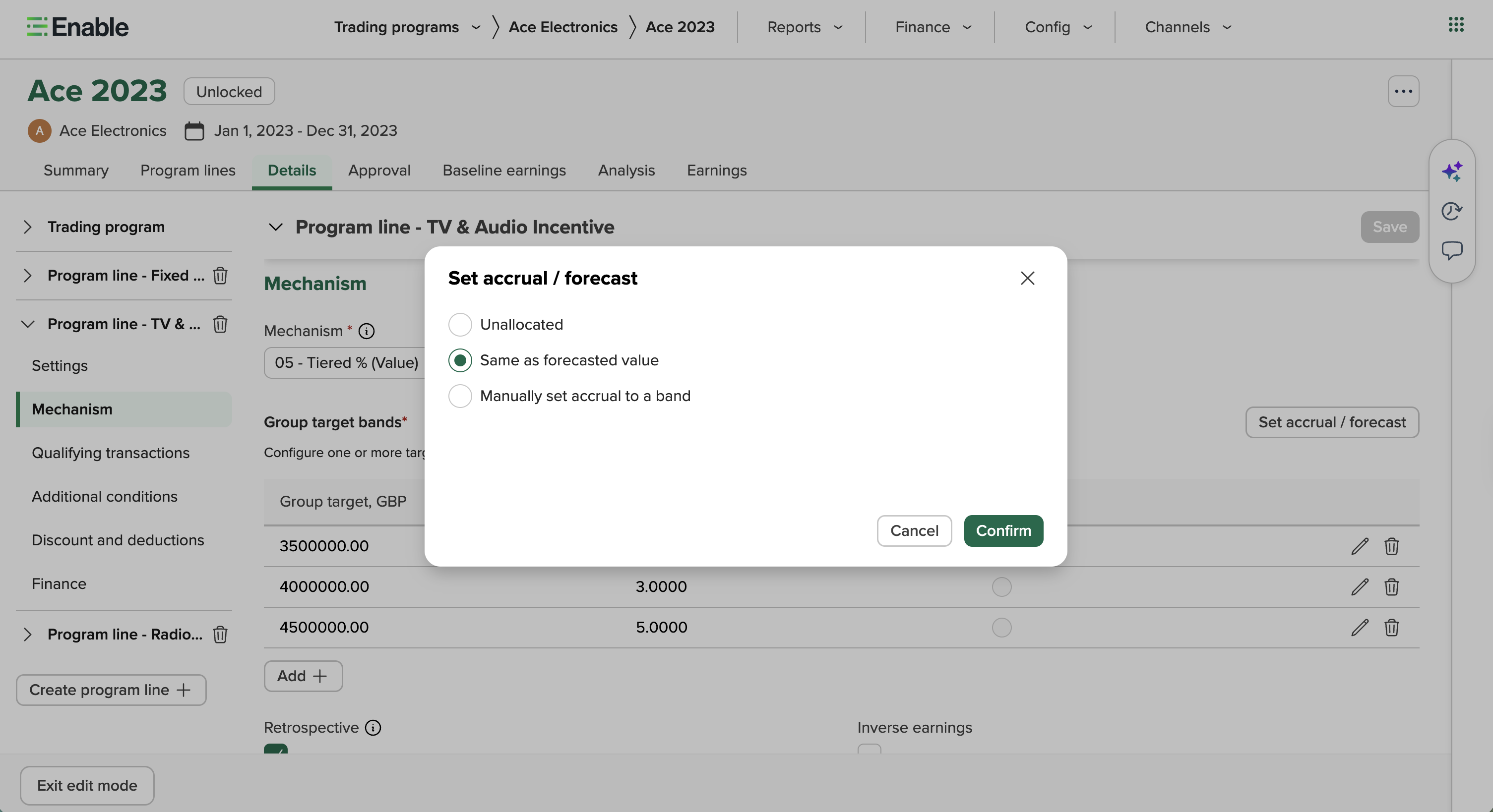Delete Program line - Radio via trash icon

[x=220, y=635]
